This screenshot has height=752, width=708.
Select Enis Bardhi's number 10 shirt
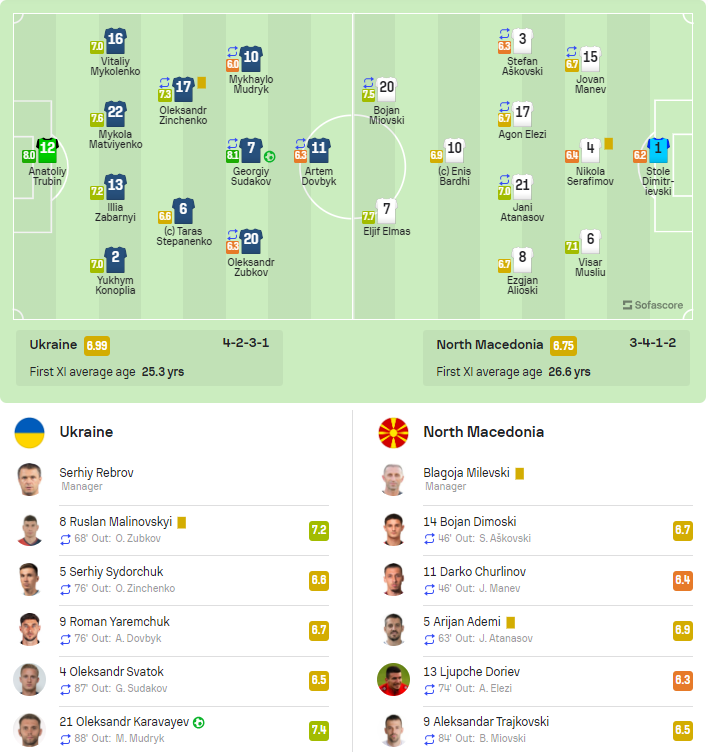click(x=454, y=150)
